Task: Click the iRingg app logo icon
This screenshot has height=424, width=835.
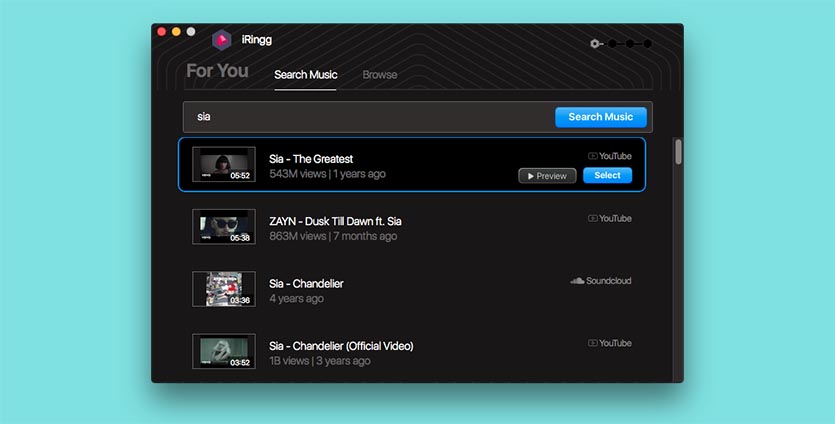Action: [222, 40]
